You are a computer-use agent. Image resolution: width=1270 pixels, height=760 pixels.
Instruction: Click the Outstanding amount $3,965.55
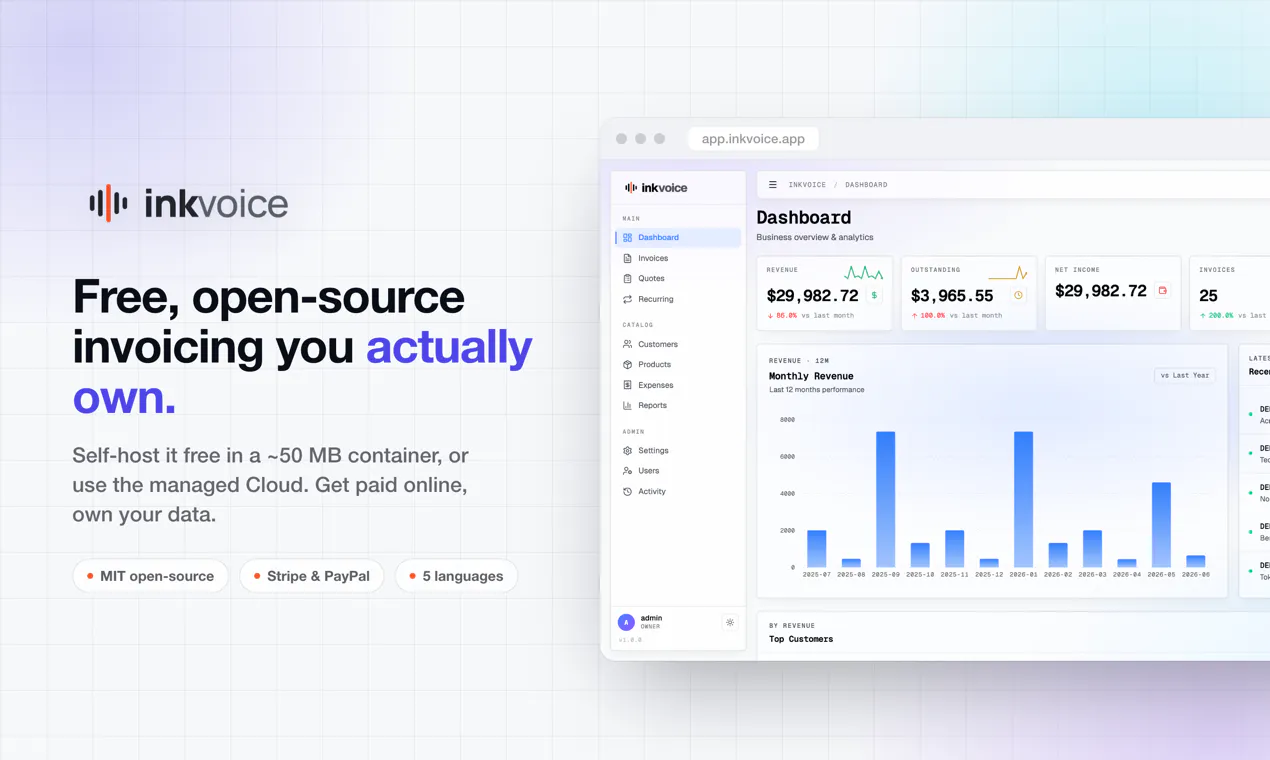[952, 296]
